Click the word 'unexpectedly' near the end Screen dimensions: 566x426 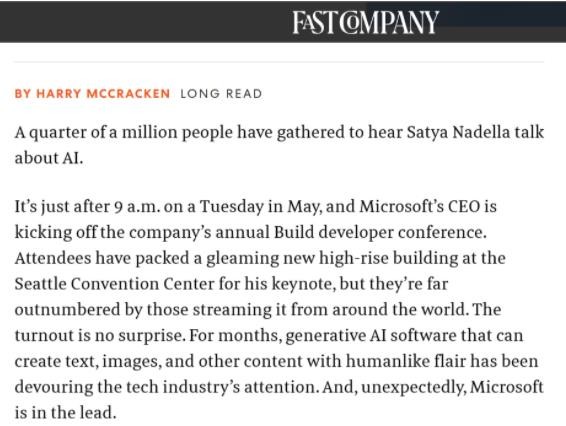412,388
